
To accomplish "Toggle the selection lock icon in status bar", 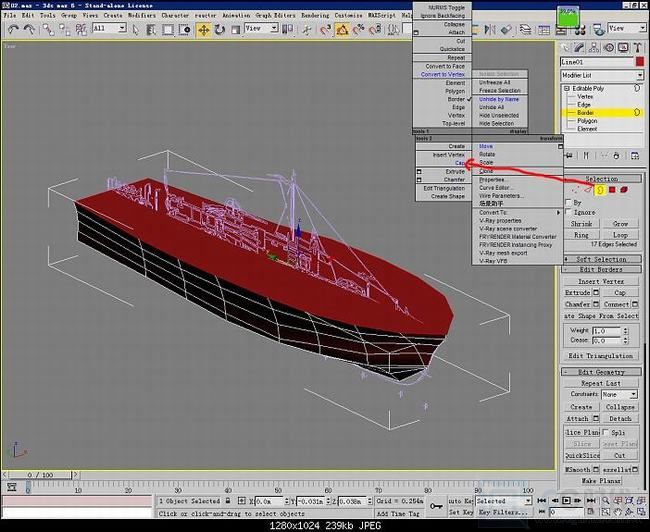I will (x=228, y=501).
